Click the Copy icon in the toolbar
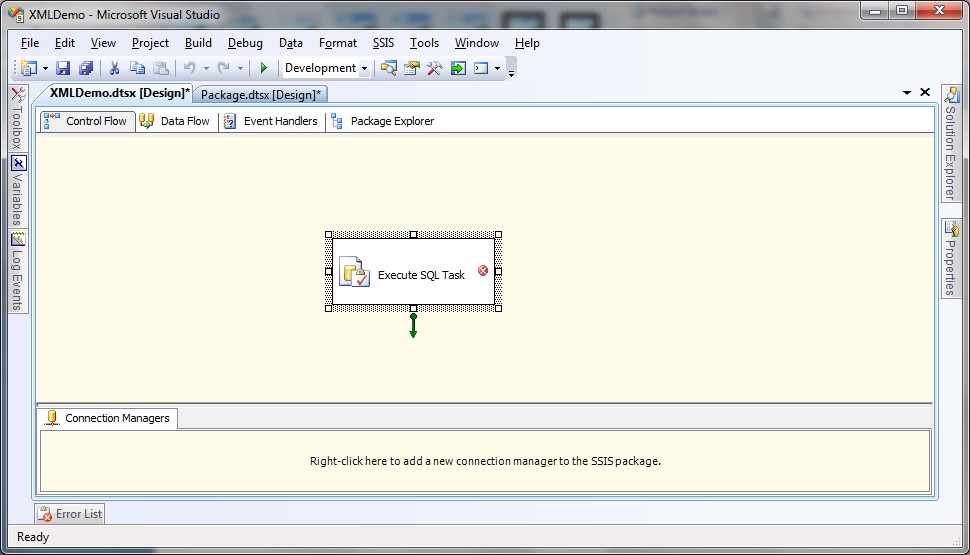The width and height of the screenshot is (970, 555). [137, 68]
